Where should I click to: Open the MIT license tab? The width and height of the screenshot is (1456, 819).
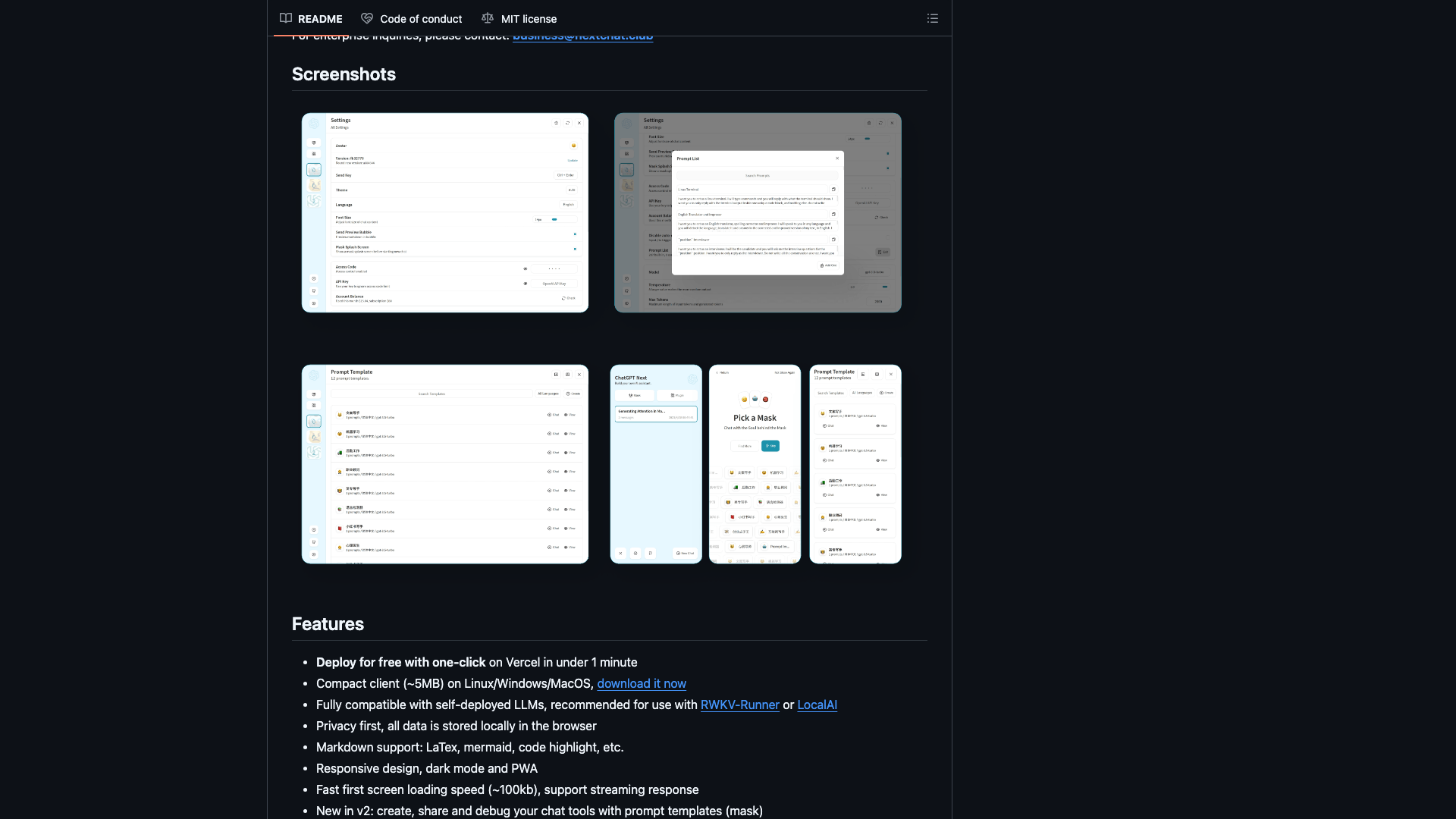[x=519, y=18]
